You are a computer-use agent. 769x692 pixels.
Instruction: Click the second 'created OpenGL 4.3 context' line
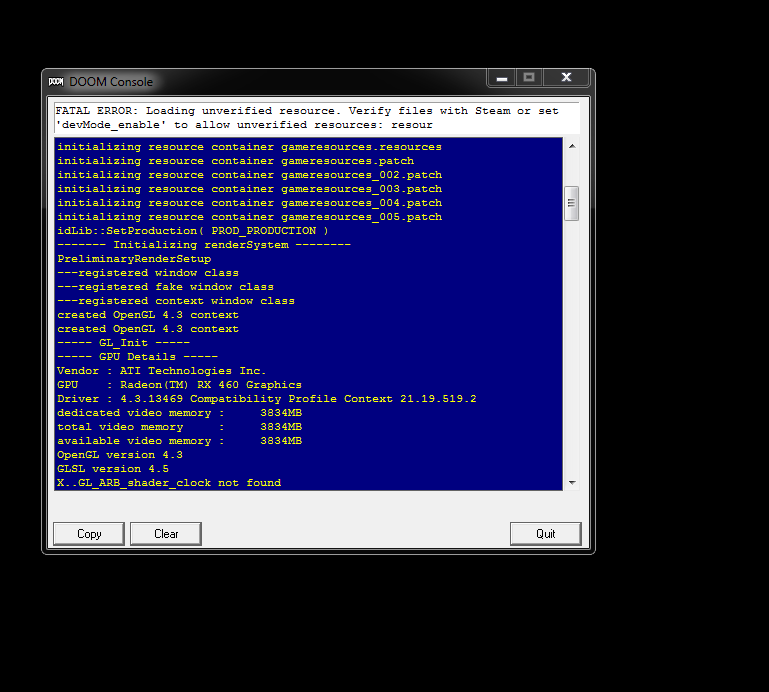pyautogui.click(x=148, y=329)
